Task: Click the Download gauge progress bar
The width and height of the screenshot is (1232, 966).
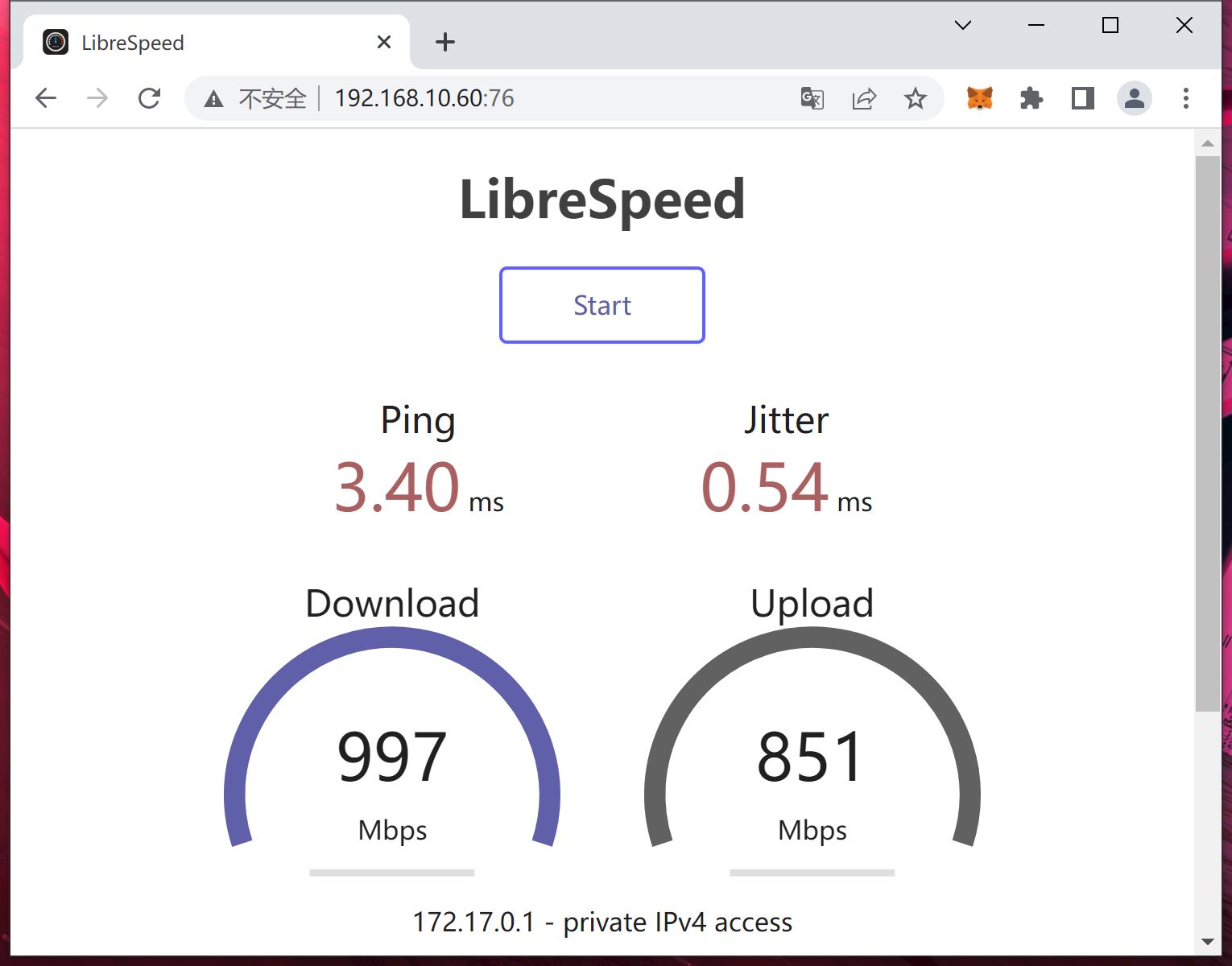Action: 392,873
